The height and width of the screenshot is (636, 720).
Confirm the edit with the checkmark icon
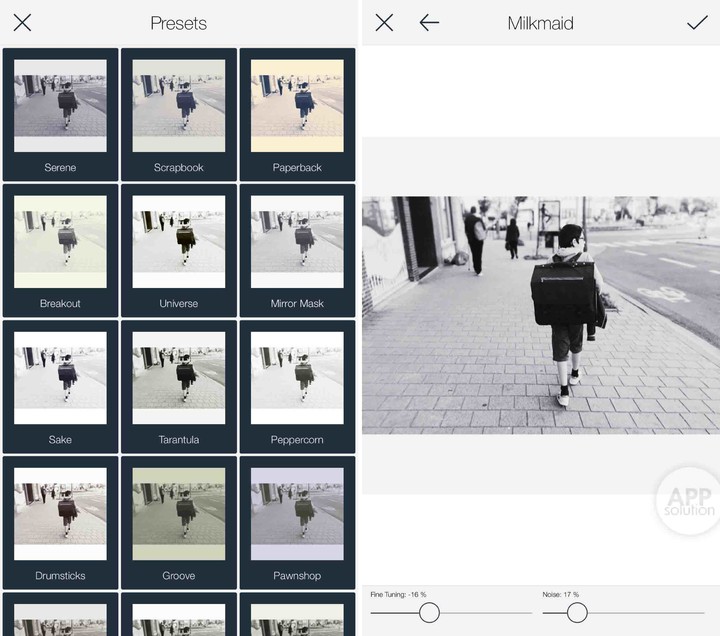point(697,22)
